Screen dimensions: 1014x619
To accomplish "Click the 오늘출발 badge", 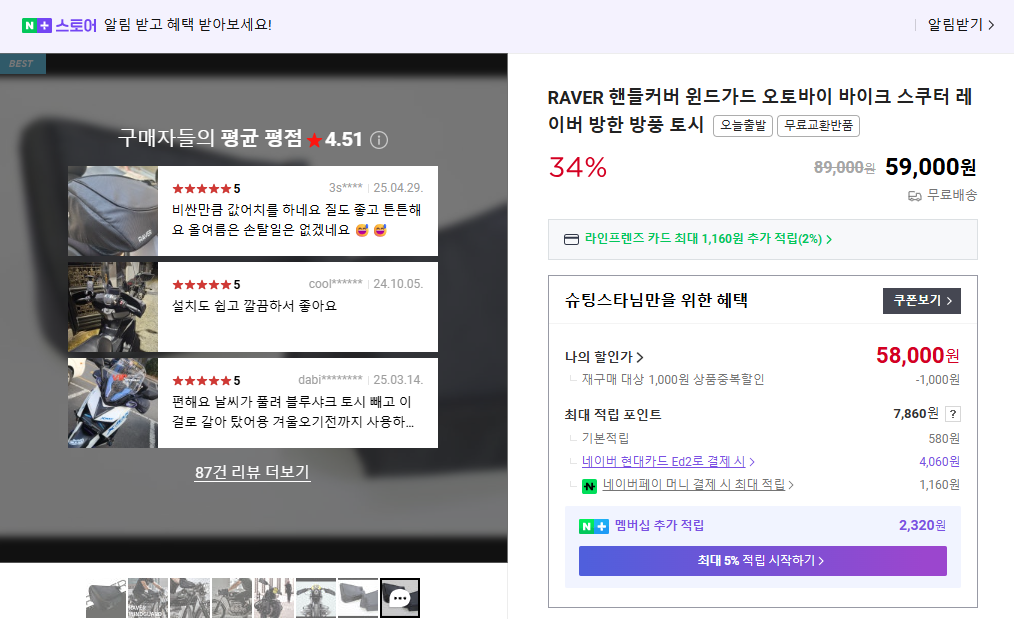I will point(742,125).
